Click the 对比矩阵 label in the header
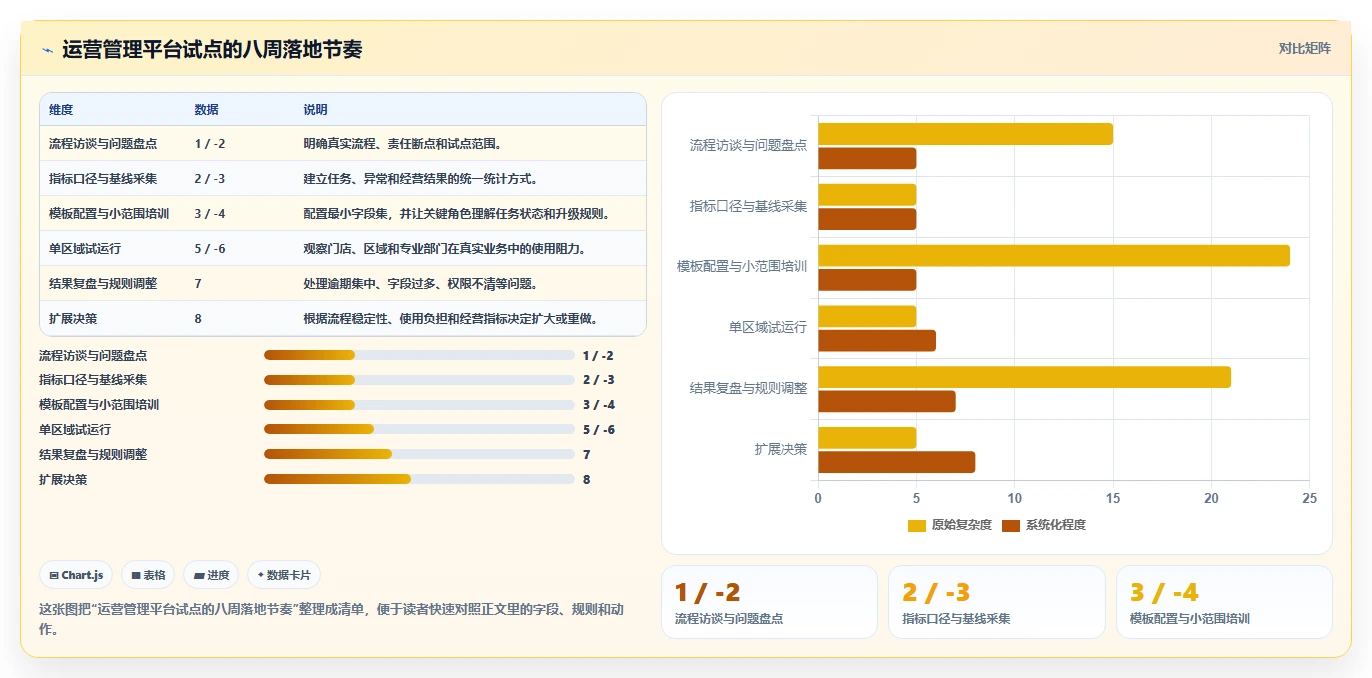The height and width of the screenshot is (678, 1372). 1304,48
